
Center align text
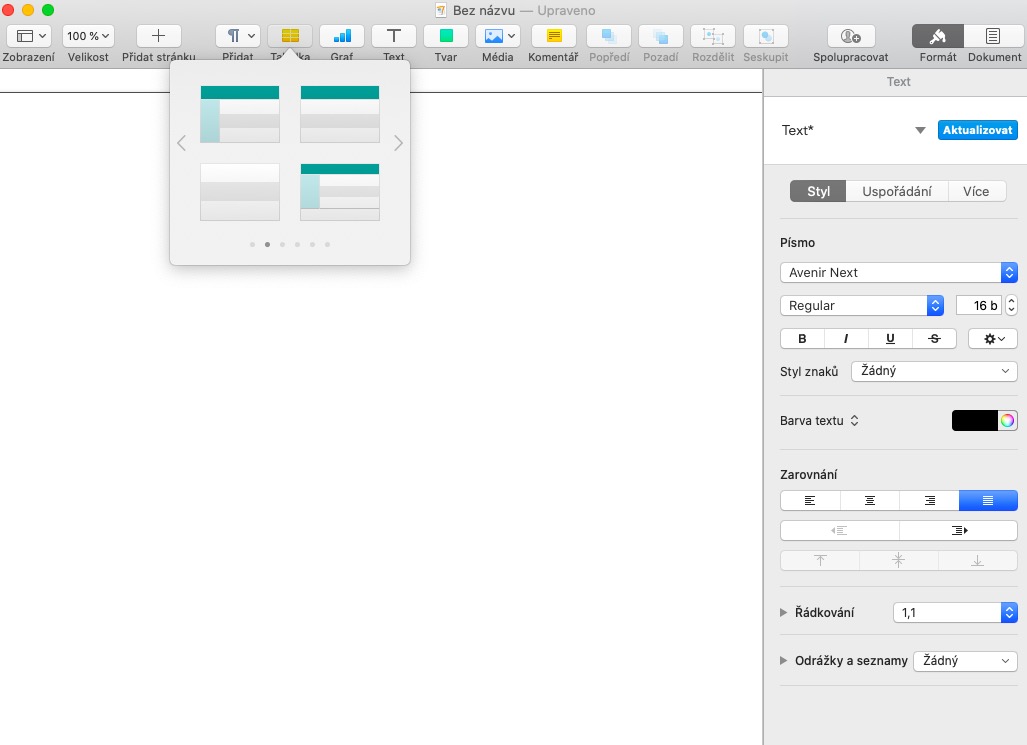870,501
